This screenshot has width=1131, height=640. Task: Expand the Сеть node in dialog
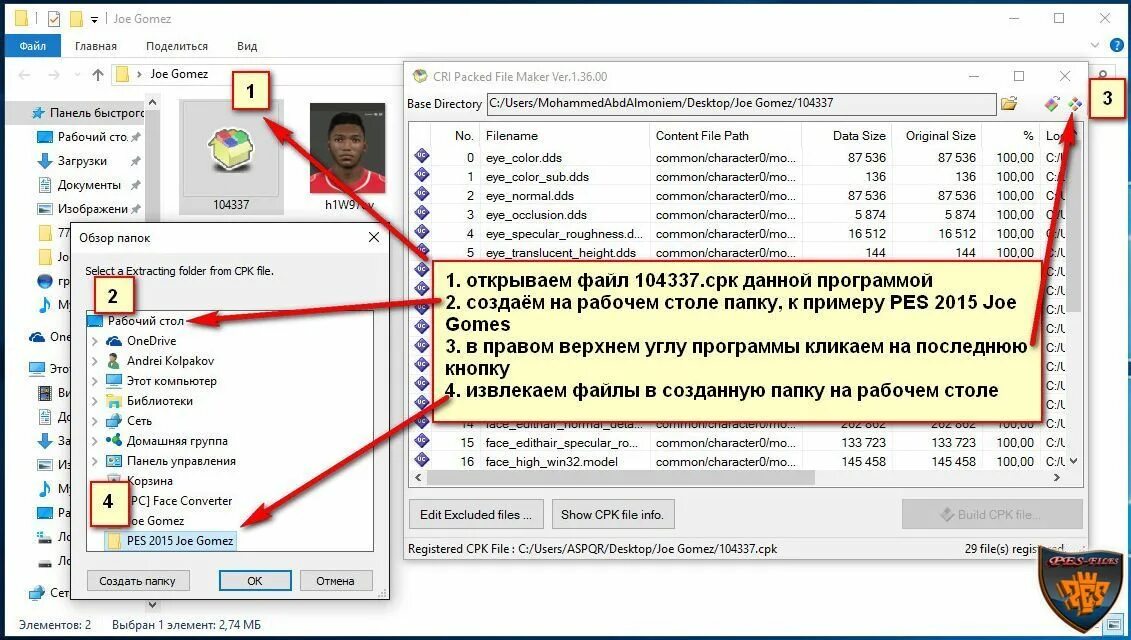pos(94,421)
